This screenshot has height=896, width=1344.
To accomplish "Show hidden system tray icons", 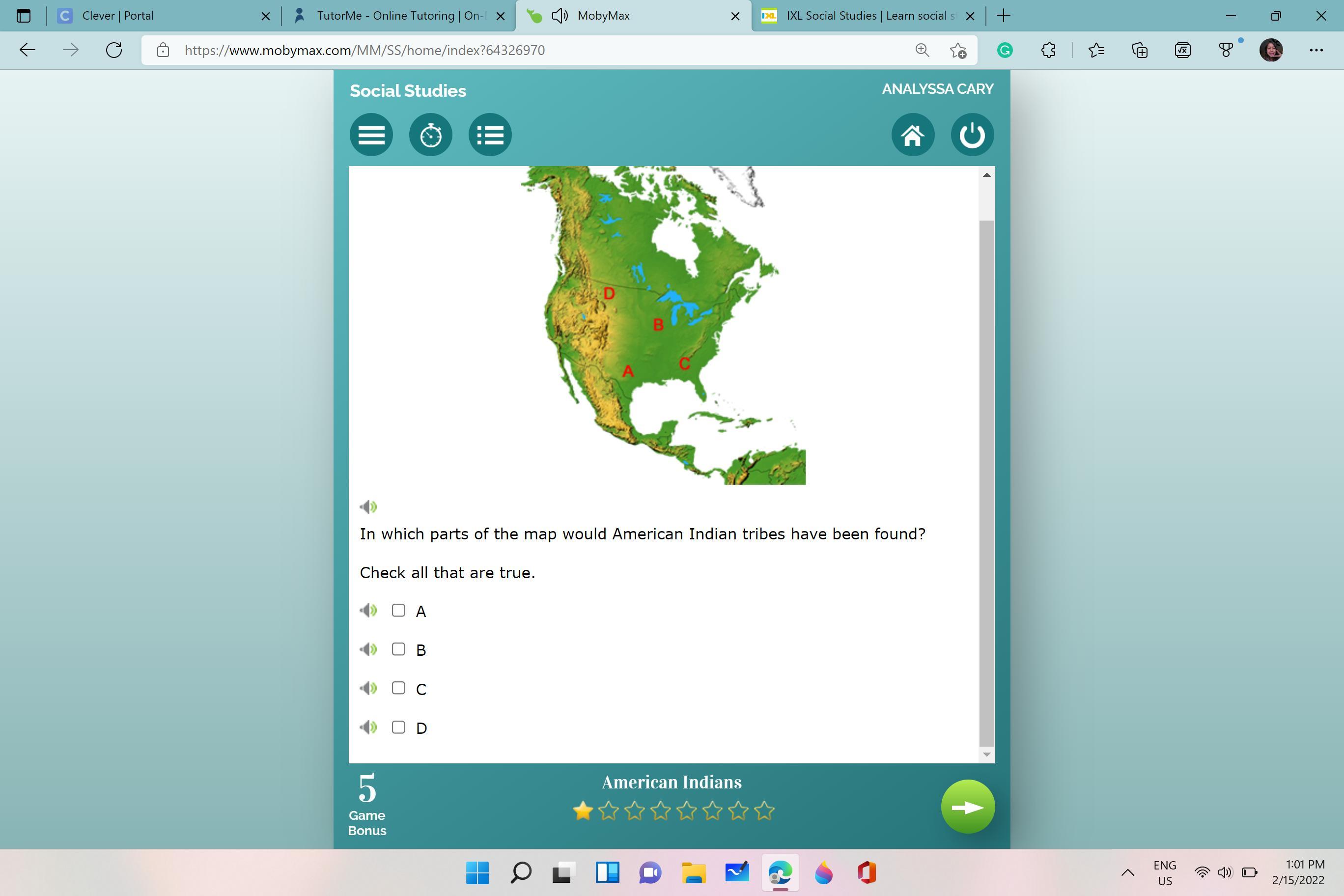I will (x=1127, y=872).
